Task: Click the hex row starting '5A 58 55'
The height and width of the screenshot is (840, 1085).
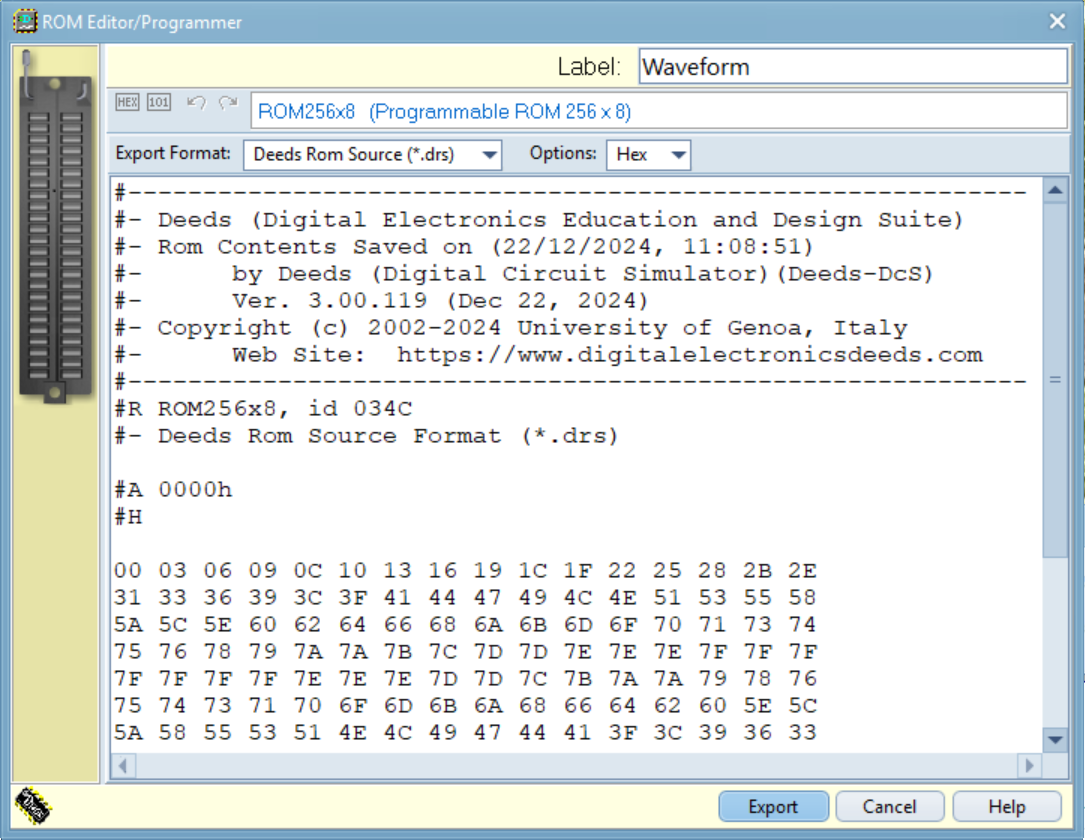Action: pyautogui.click(x=466, y=733)
